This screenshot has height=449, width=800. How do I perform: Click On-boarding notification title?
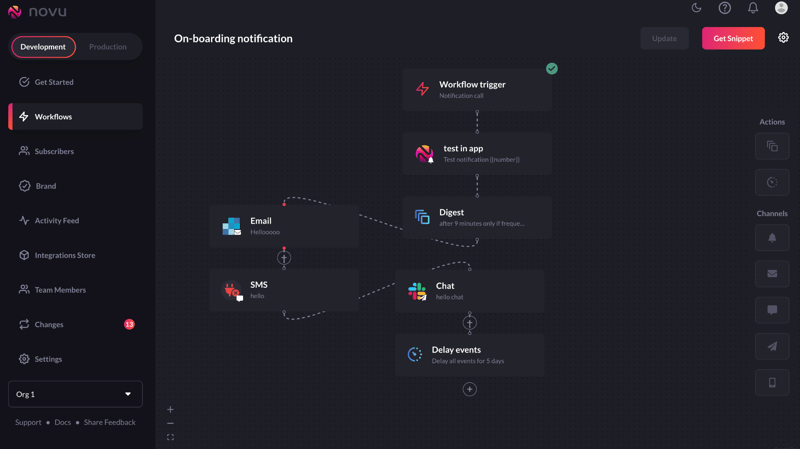(233, 39)
